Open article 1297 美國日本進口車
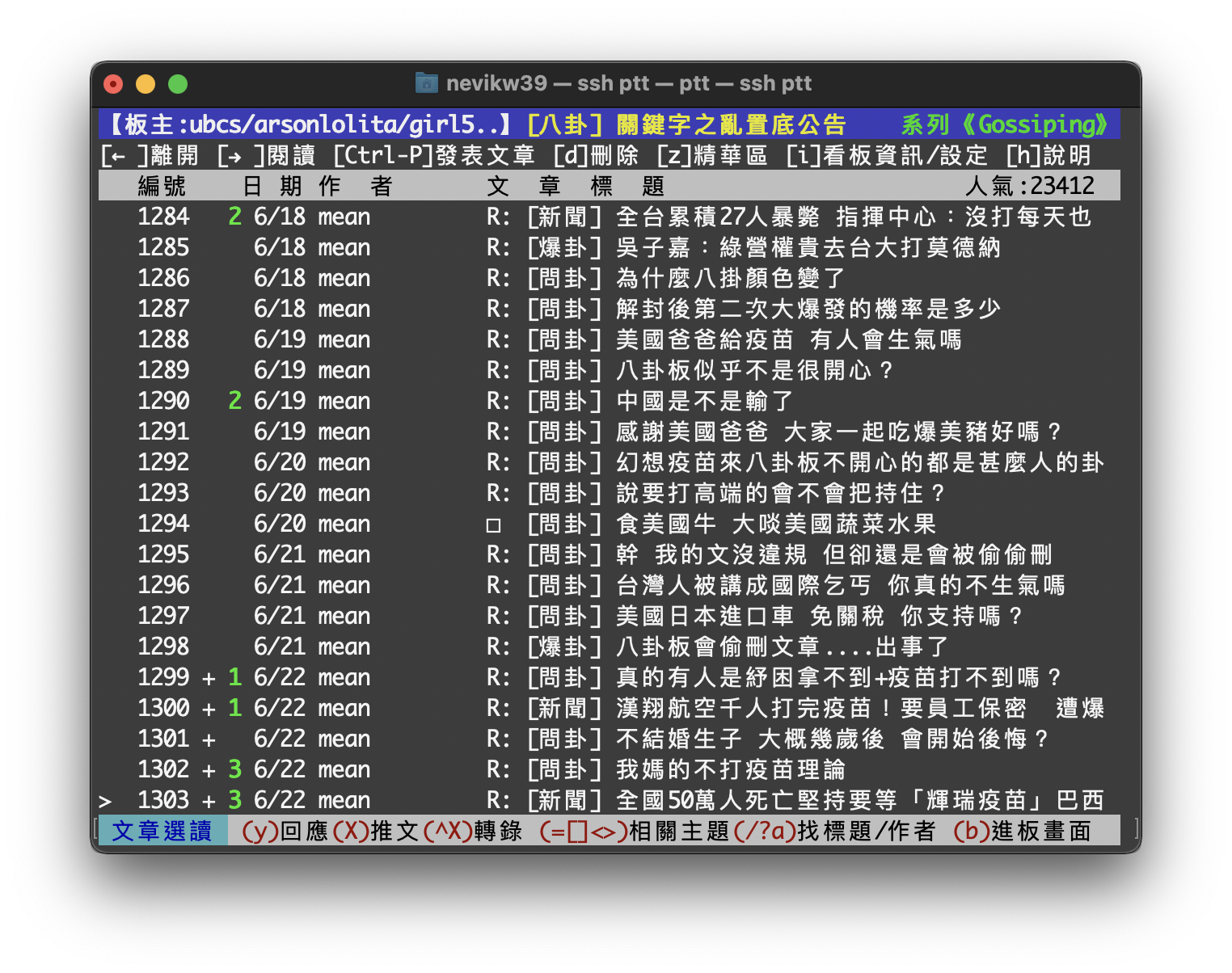Image resolution: width=1232 pixels, height=973 pixels. pyautogui.click(x=610, y=616)
